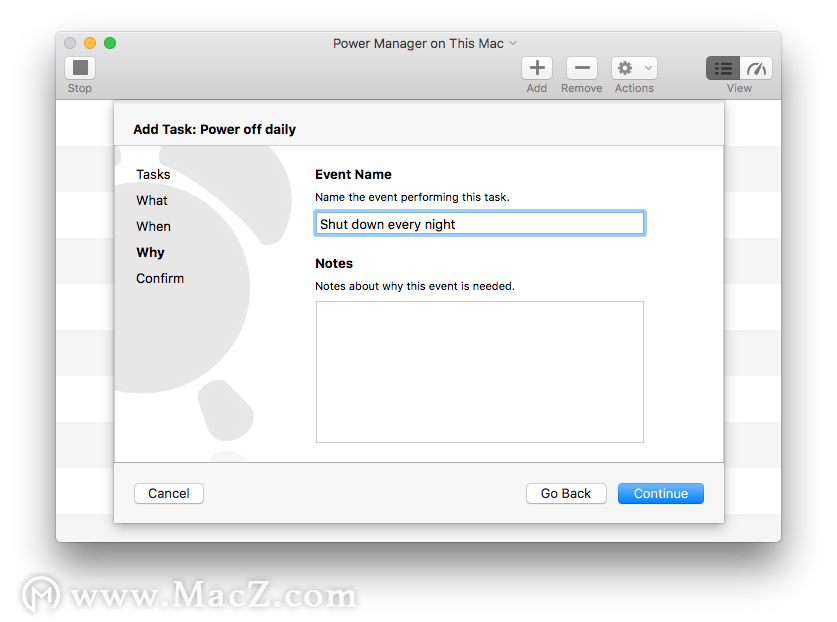
Task: Open the Actions gear menu
Action: (634, 68)
